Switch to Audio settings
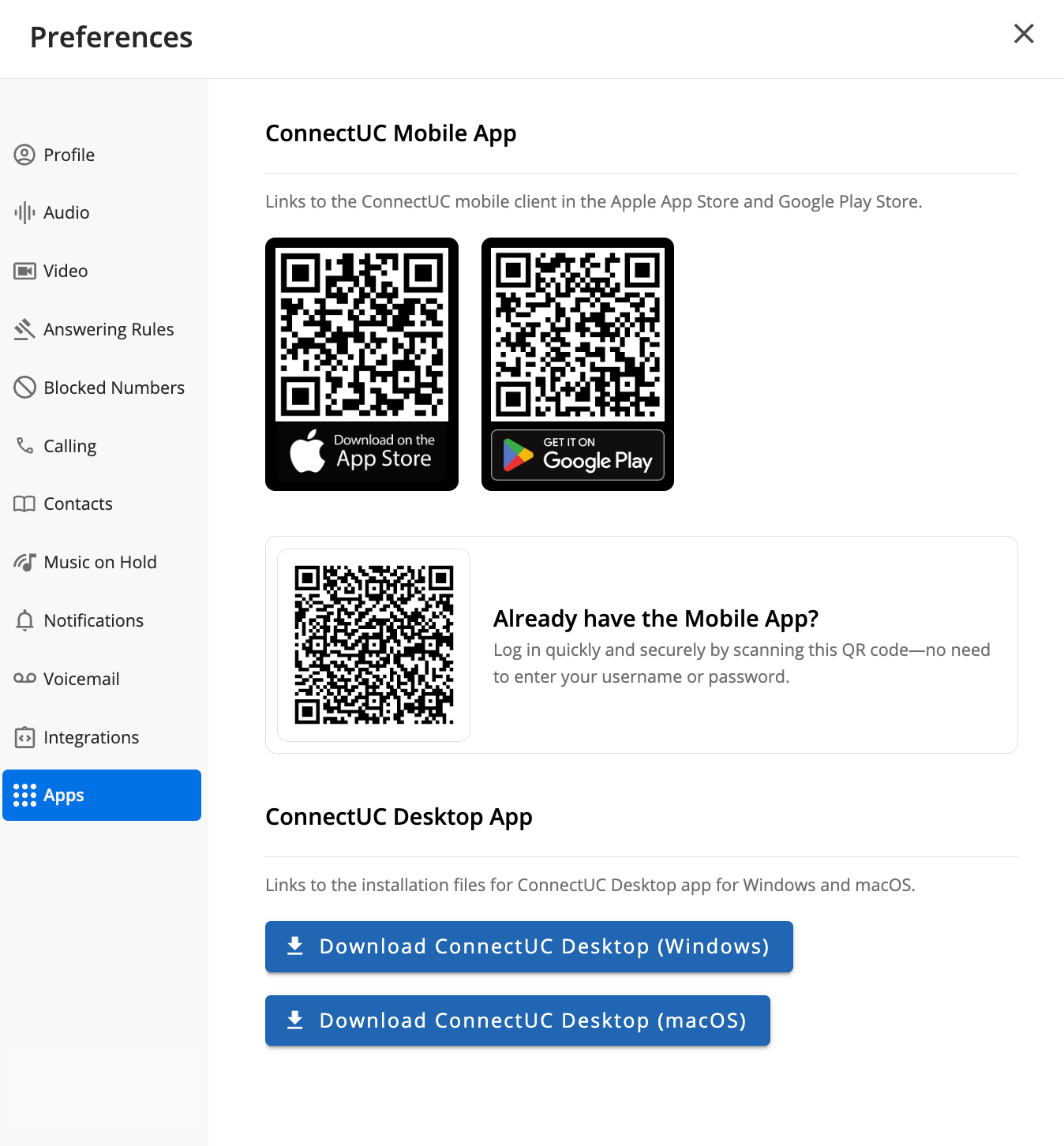 click(102, 212)
